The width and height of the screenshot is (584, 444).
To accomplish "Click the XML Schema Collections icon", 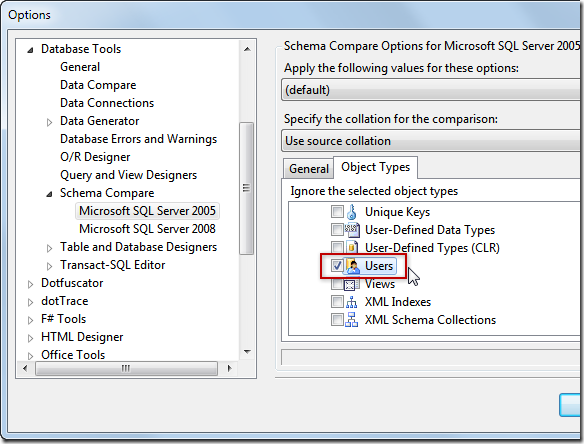I will pyautogui.click(x=351, y=320).
